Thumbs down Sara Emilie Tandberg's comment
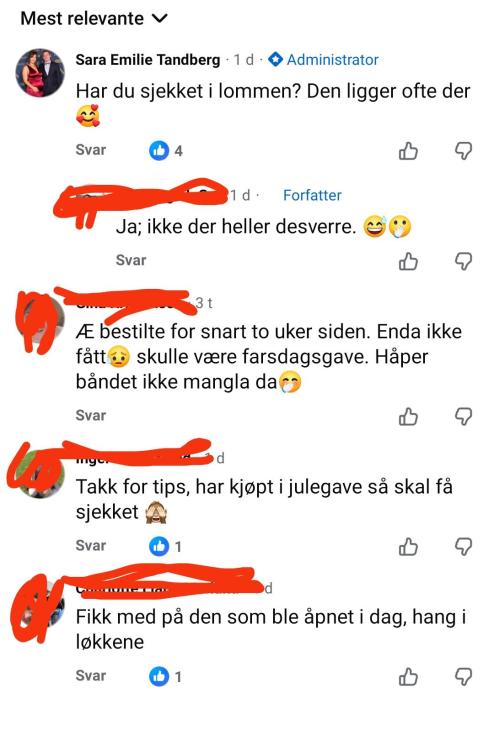 [x=463, y=151]
